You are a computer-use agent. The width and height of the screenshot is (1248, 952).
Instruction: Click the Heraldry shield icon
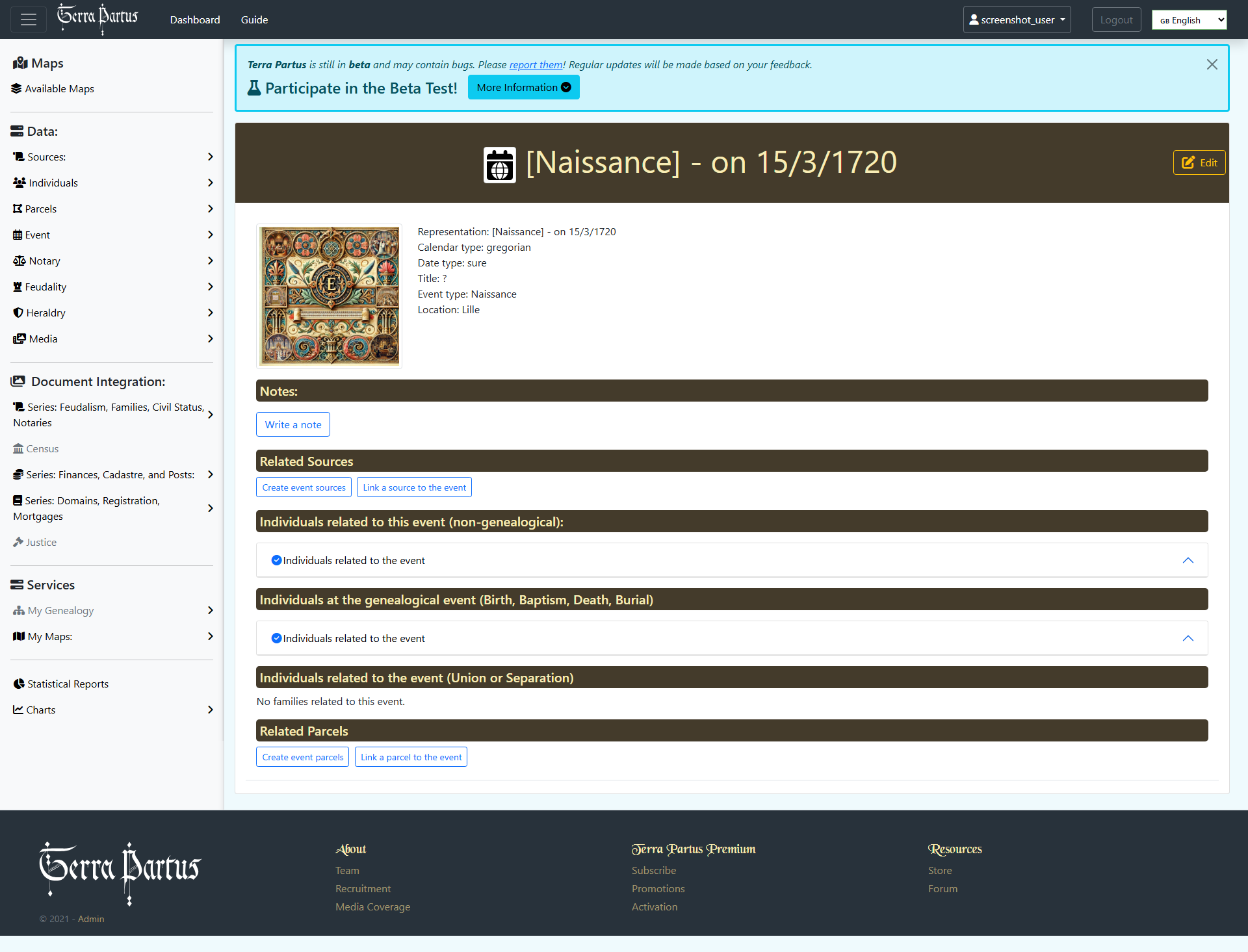18,313
